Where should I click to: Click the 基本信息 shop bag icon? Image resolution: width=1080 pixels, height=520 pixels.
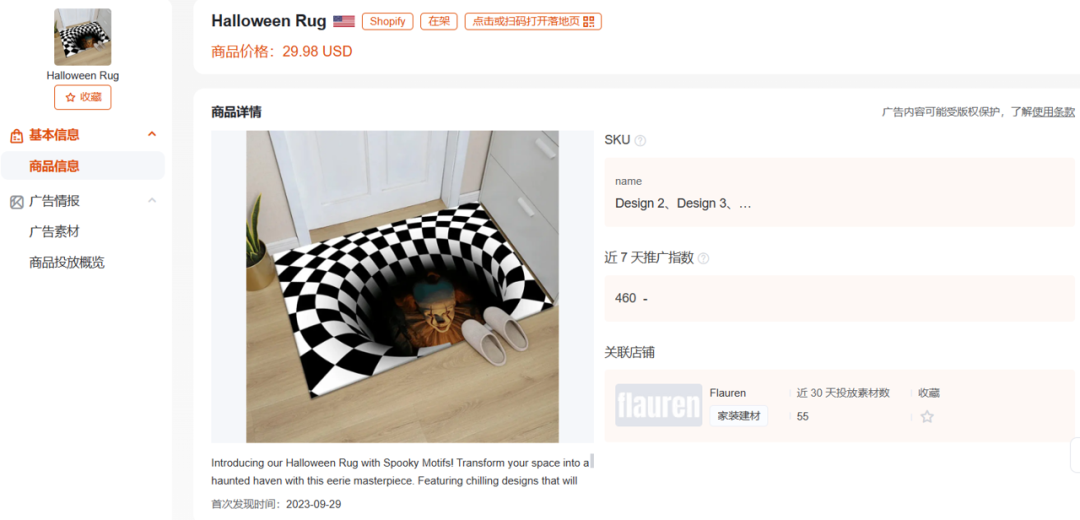pos(17,136)
